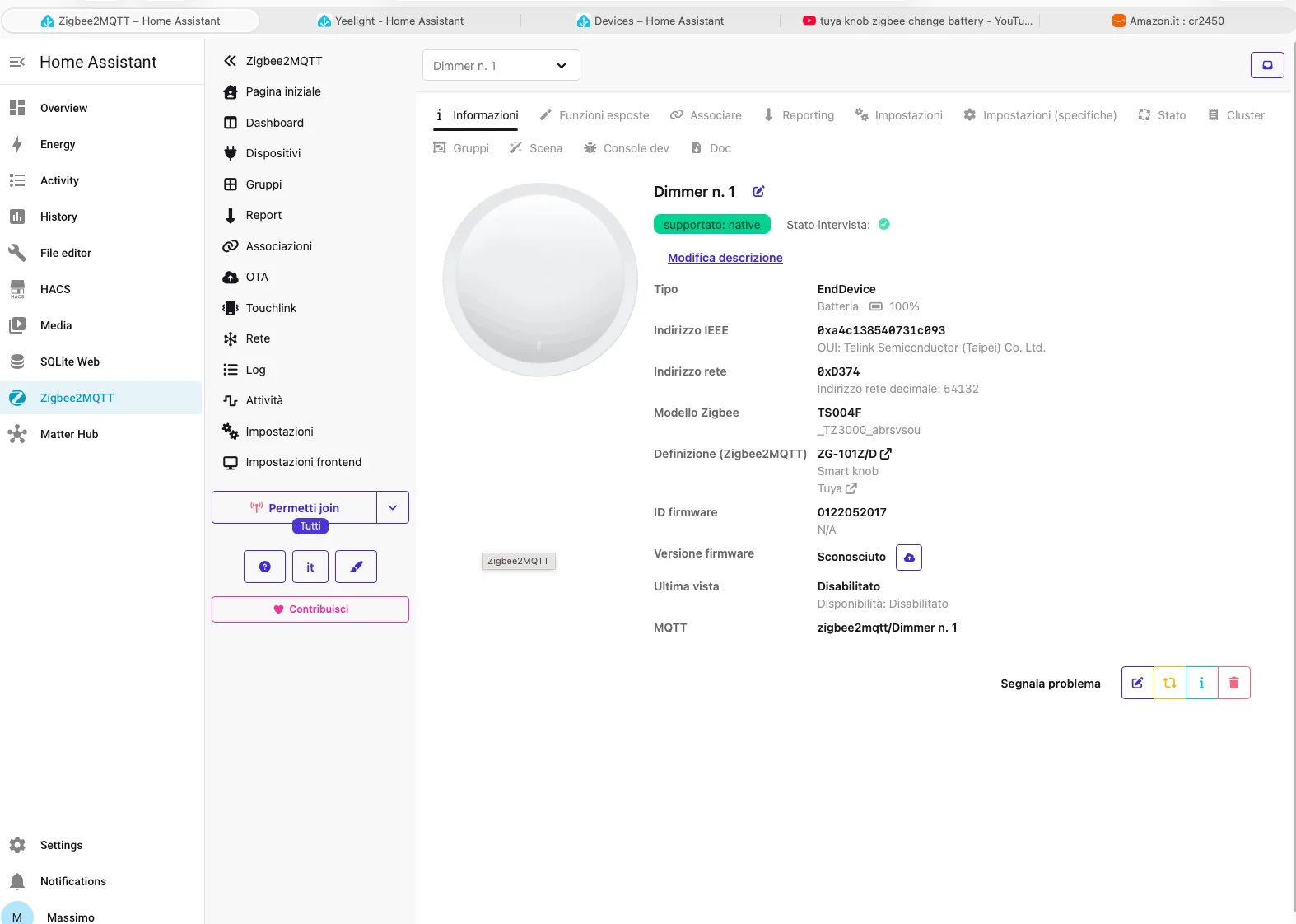Screen dimensions: 1296x924
Task: Switch to Scena tab
Action: pyautogui.click(x=536, y=148)
